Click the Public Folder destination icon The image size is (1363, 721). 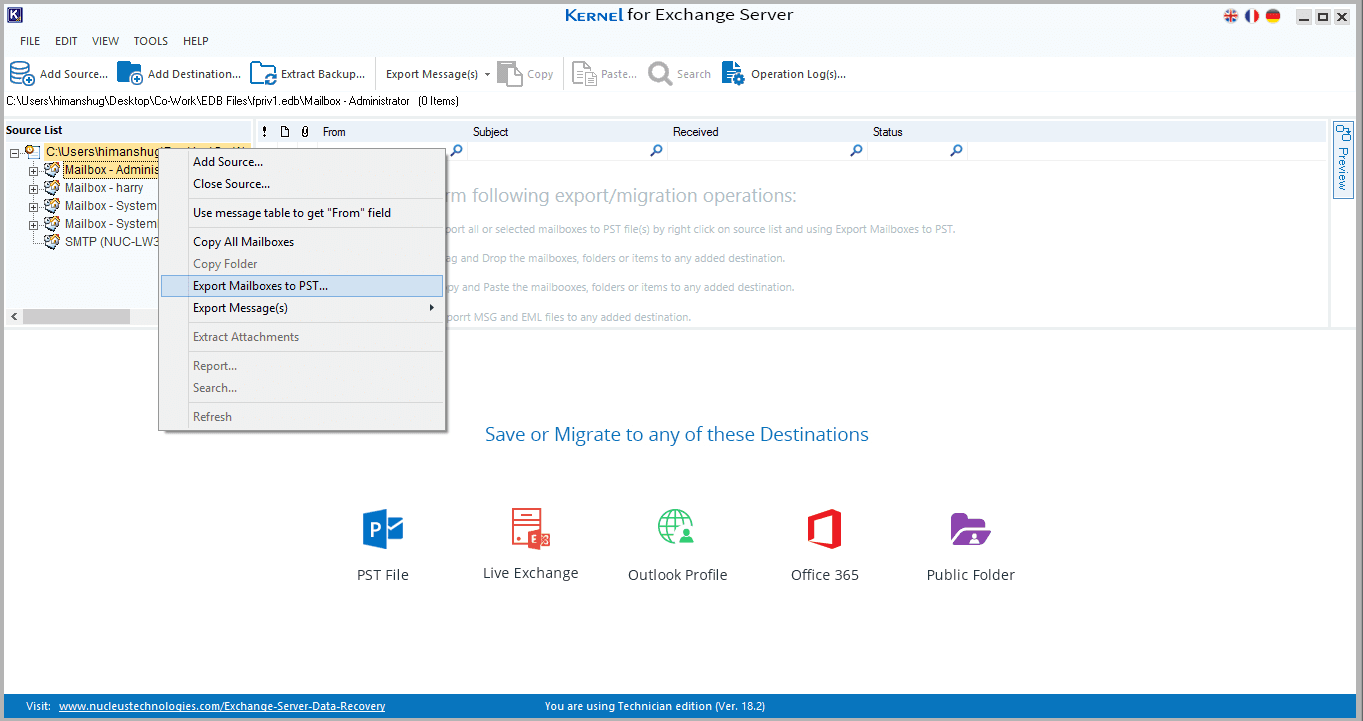click(970, 528)
